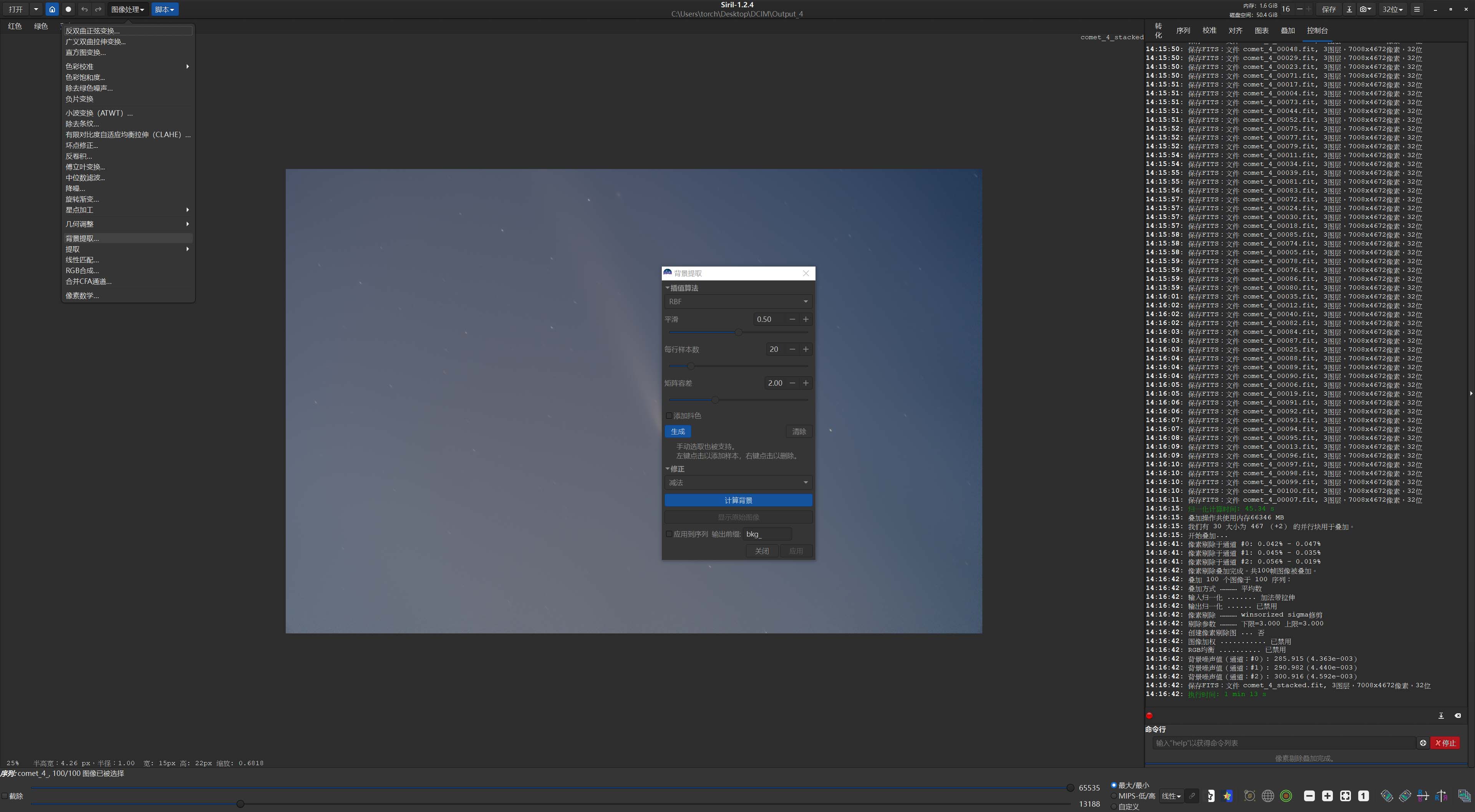Click the command line helper icon
Screen dimensions: 1475x812
(x=1423, y=743)
